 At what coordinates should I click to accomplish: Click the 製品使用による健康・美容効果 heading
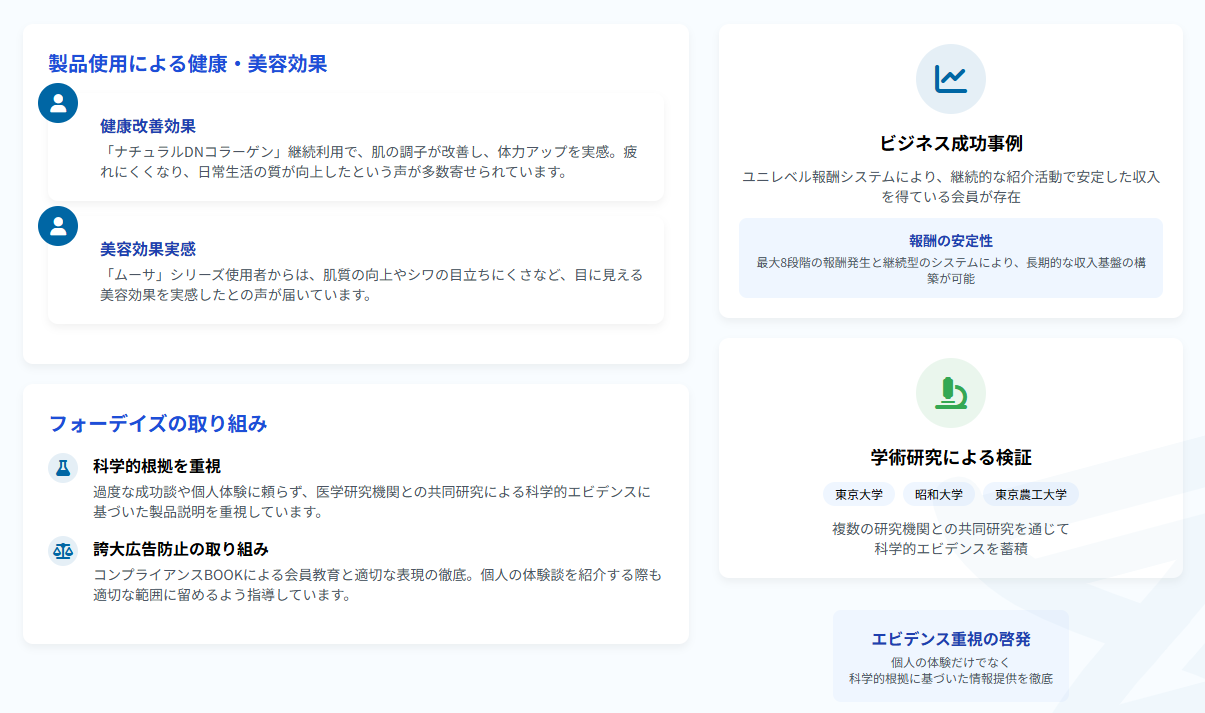[188, 64]
